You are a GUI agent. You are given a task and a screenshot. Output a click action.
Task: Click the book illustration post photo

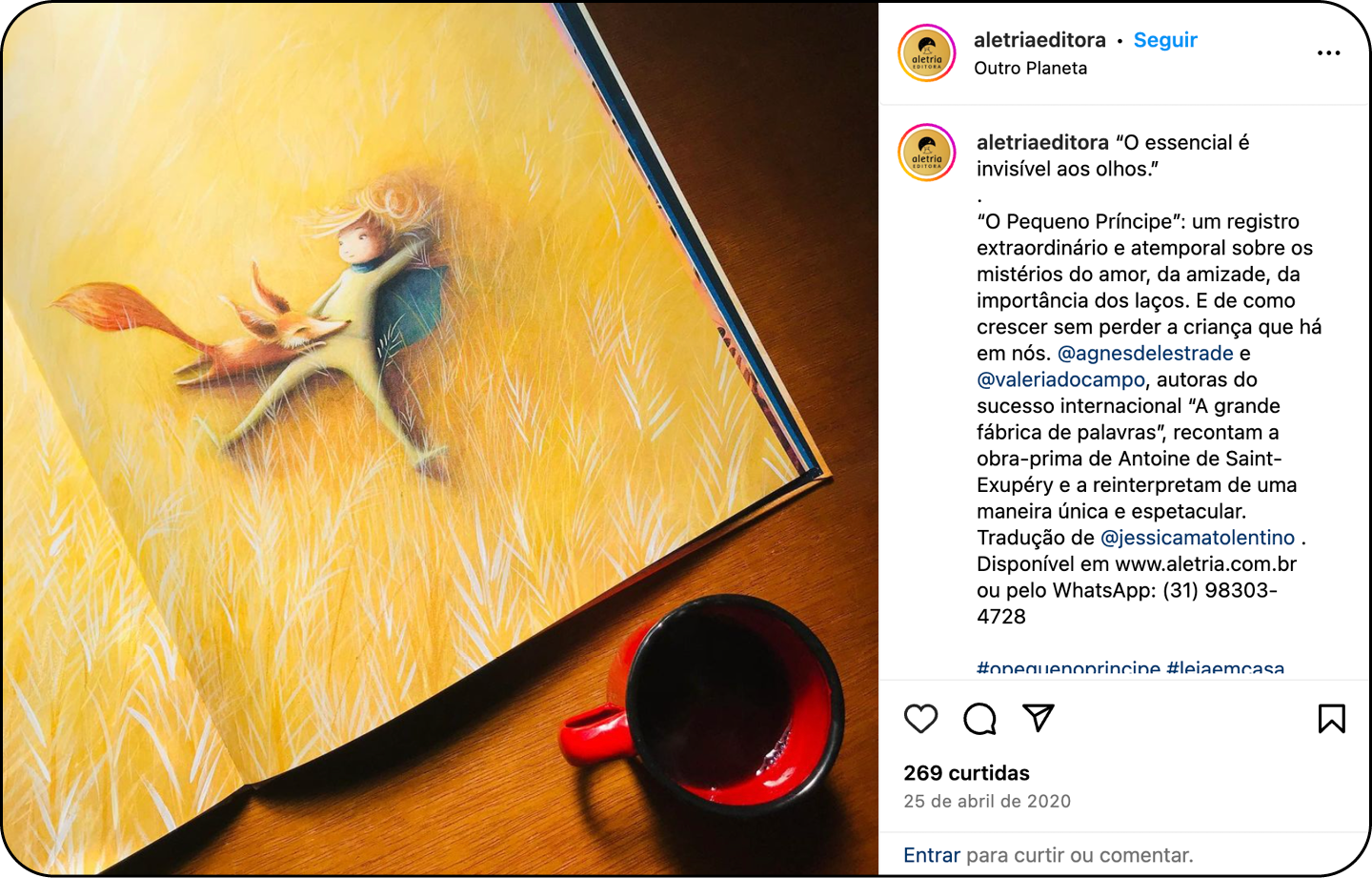(x=439, y=439)
